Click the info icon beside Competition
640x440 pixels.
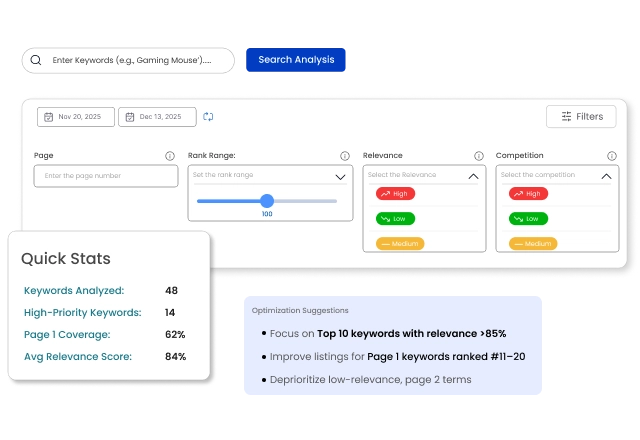(610, 156)
